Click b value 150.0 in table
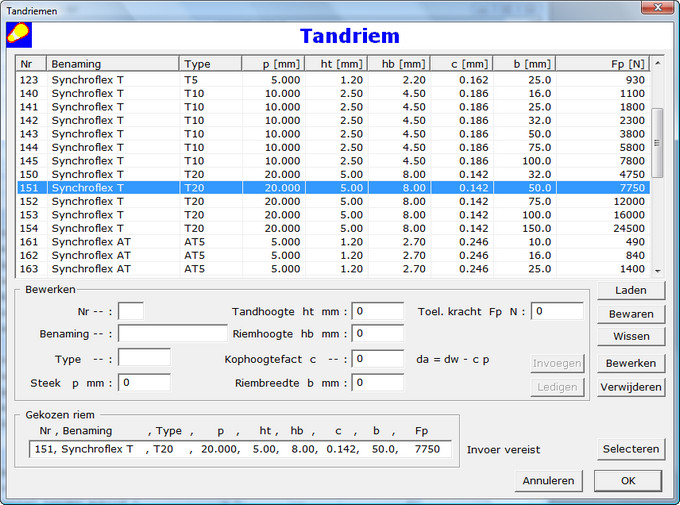The height and width of the screenshot is (505, 680). click(x=536, y=228)
